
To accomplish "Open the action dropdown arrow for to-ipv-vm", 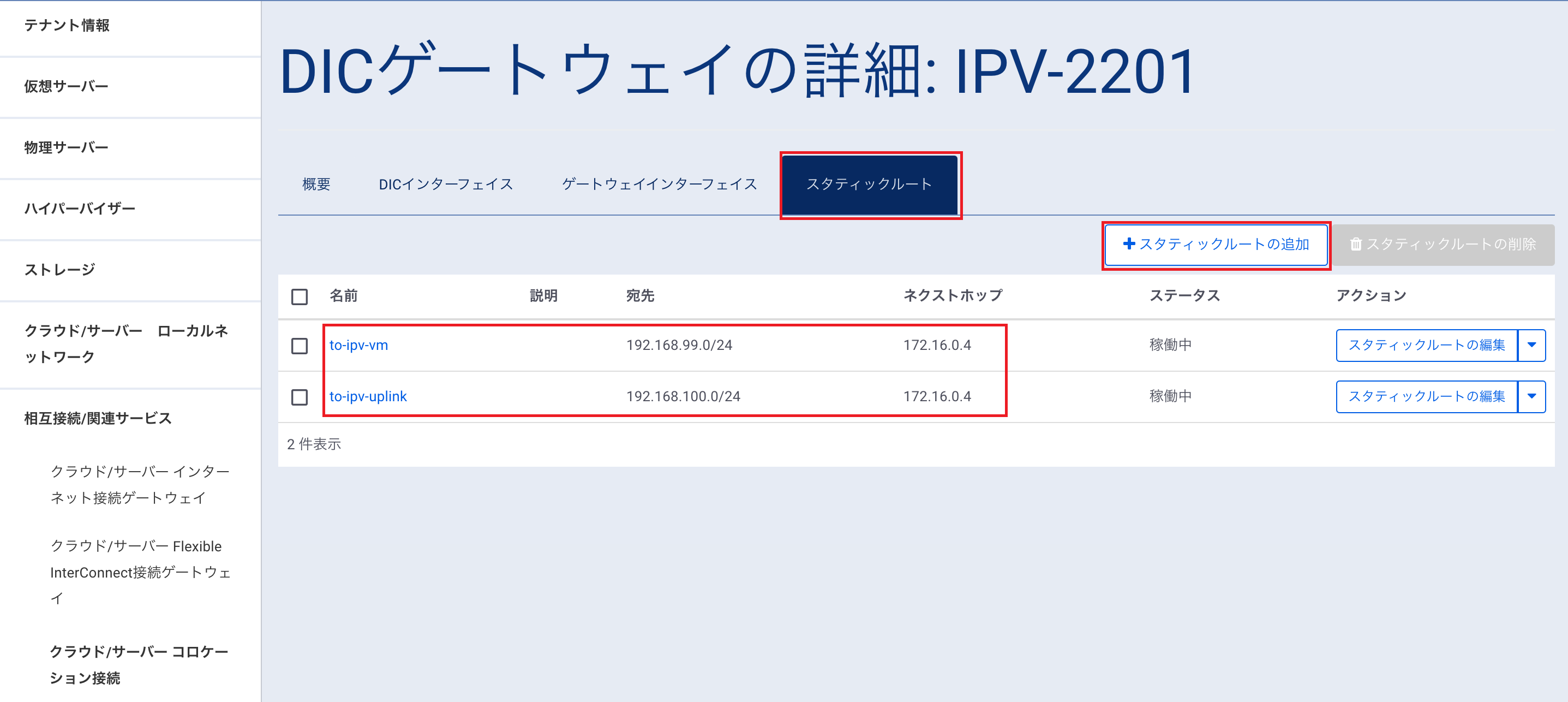I will [1531, 345].
